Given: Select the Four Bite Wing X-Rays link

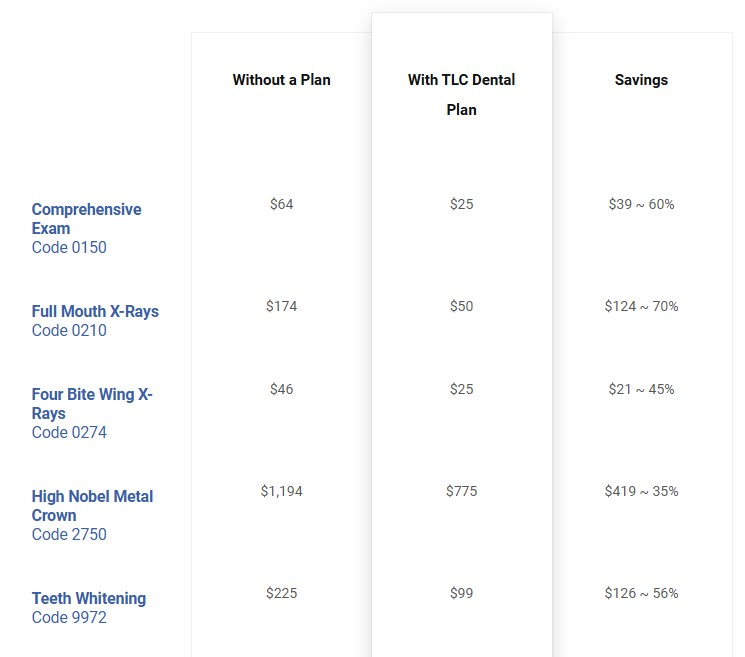Looking at the screenshot, I should 91,403.
